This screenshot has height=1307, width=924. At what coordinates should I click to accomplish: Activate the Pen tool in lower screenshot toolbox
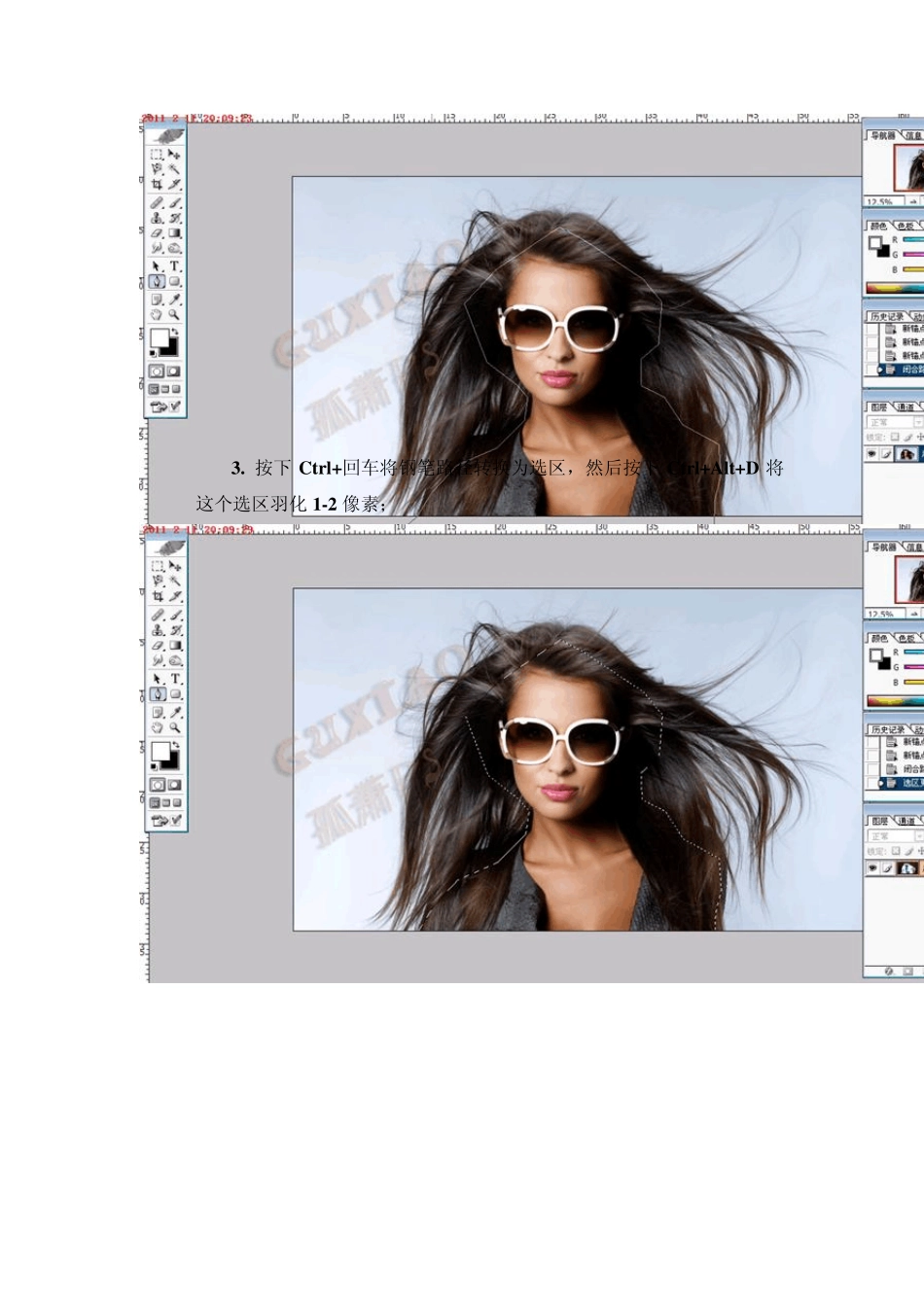point(158,694)
